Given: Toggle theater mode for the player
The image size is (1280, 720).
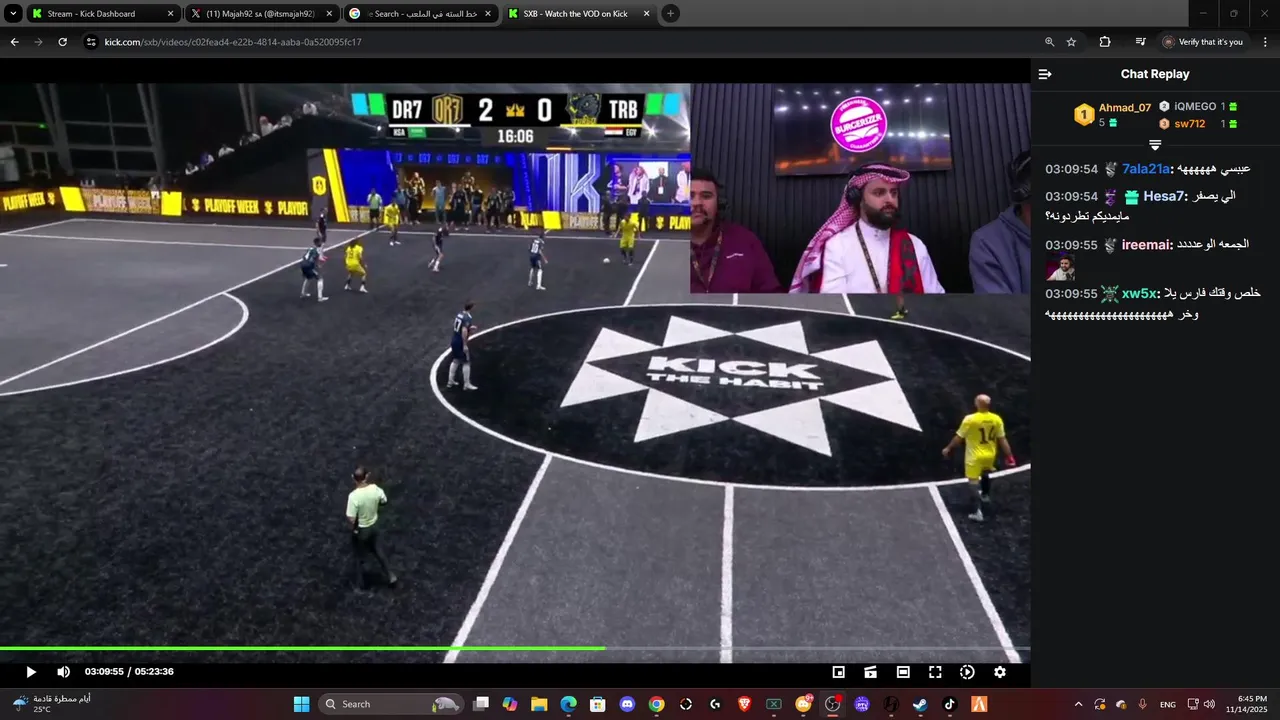Looking at the screenshot, I should pos(903,672).
